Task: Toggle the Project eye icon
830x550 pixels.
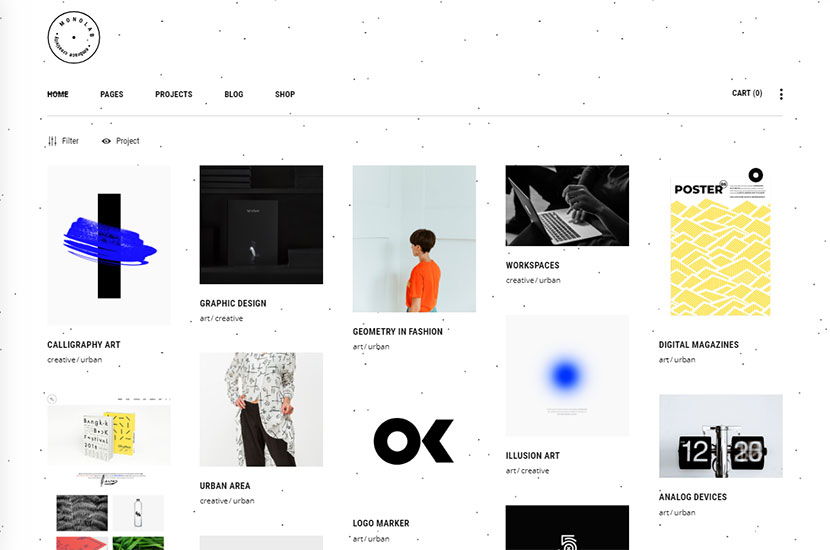Action: click(106, 141)
